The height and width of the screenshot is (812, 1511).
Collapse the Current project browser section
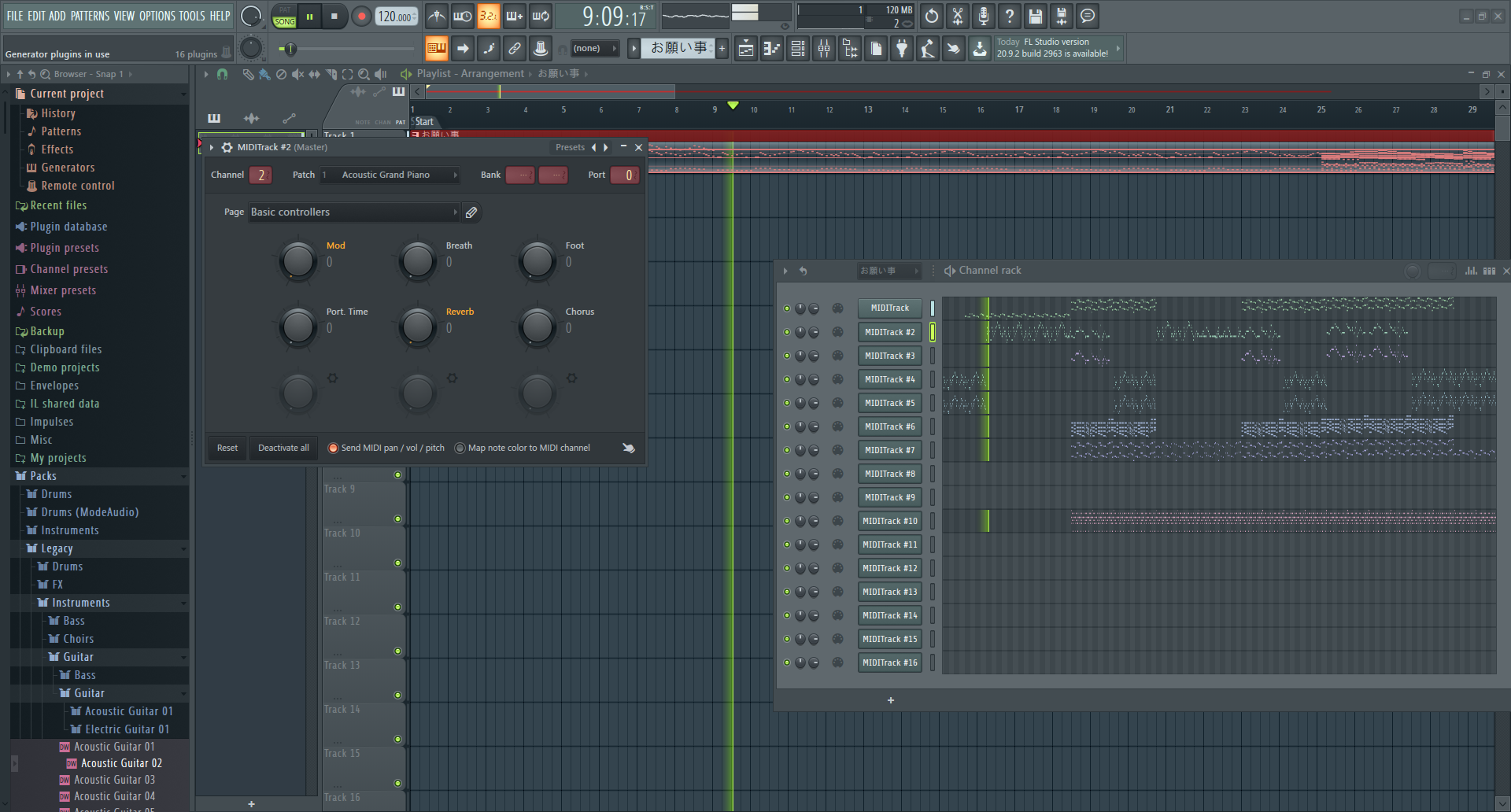click(183, 94)
